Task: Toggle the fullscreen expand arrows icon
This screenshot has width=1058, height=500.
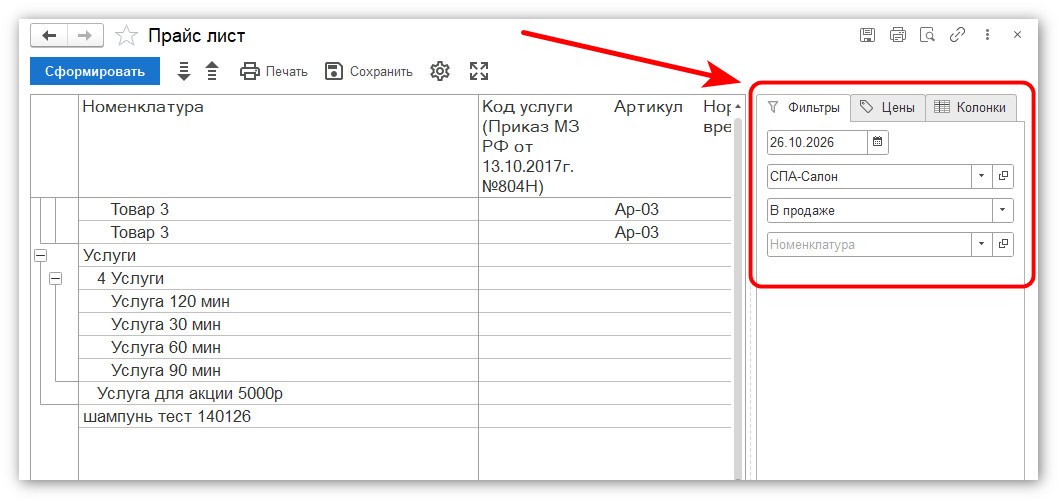Action: (479, 71)
